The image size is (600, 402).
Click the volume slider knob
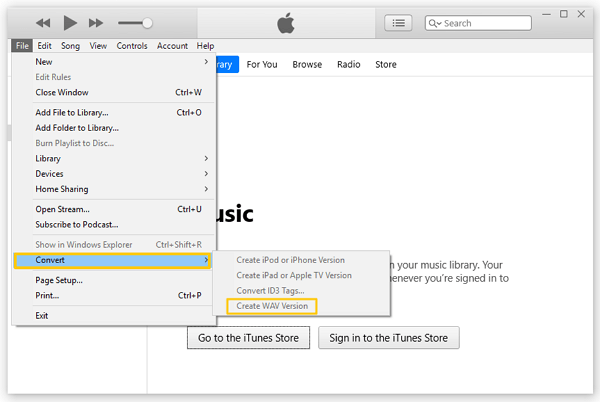click(147, 23)
